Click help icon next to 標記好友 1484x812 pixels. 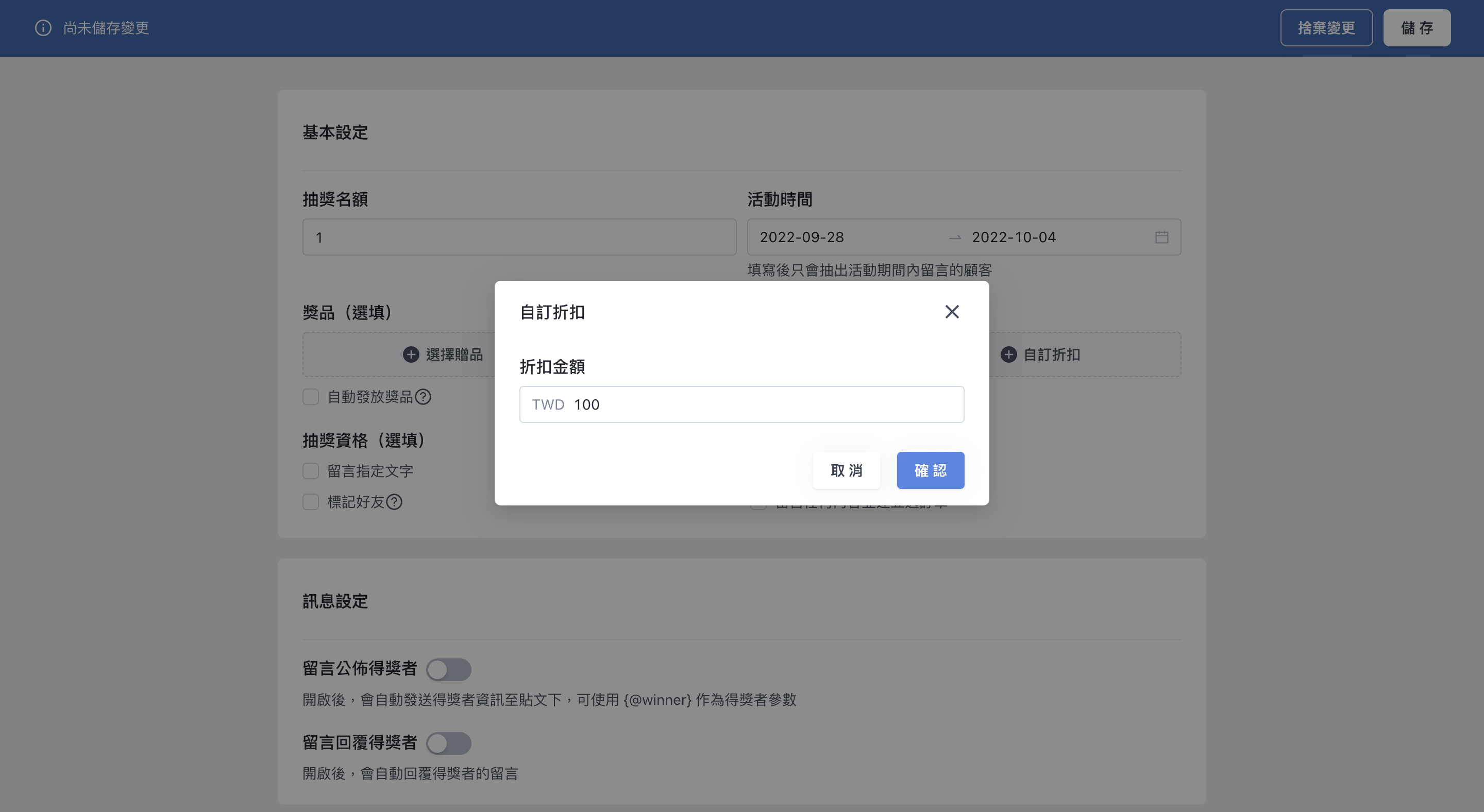pos(394,502)
